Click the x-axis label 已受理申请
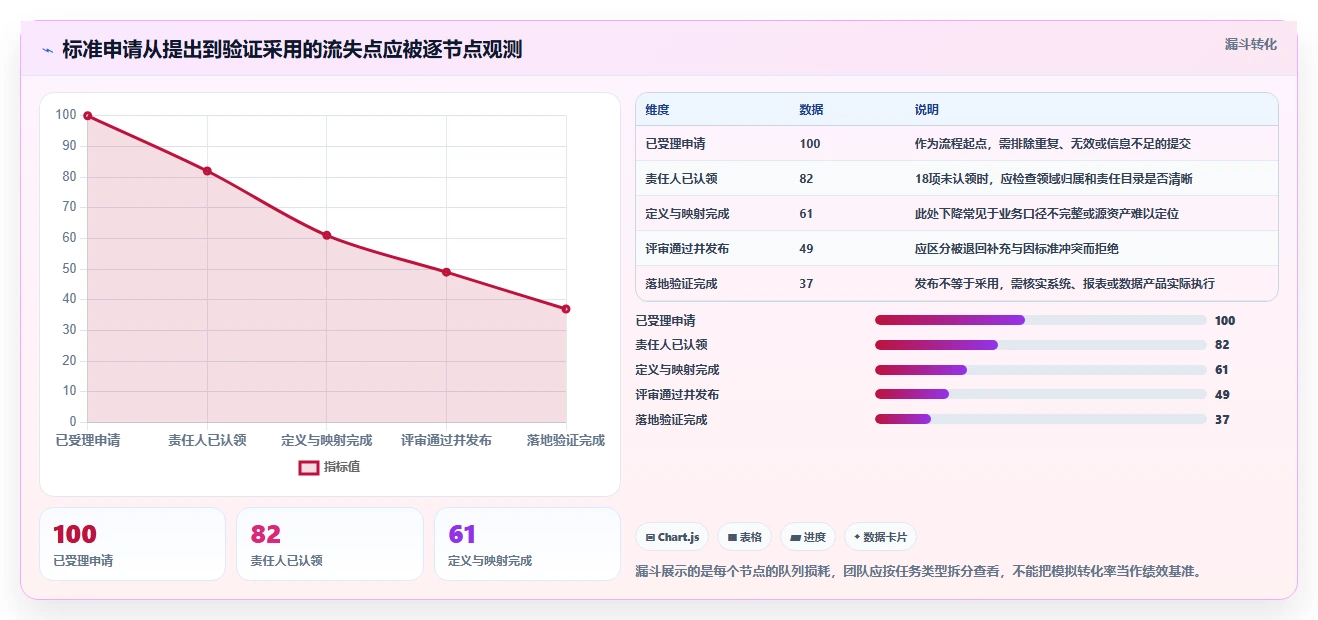Screen dimensions: 1318x620 tap(88, 440)
